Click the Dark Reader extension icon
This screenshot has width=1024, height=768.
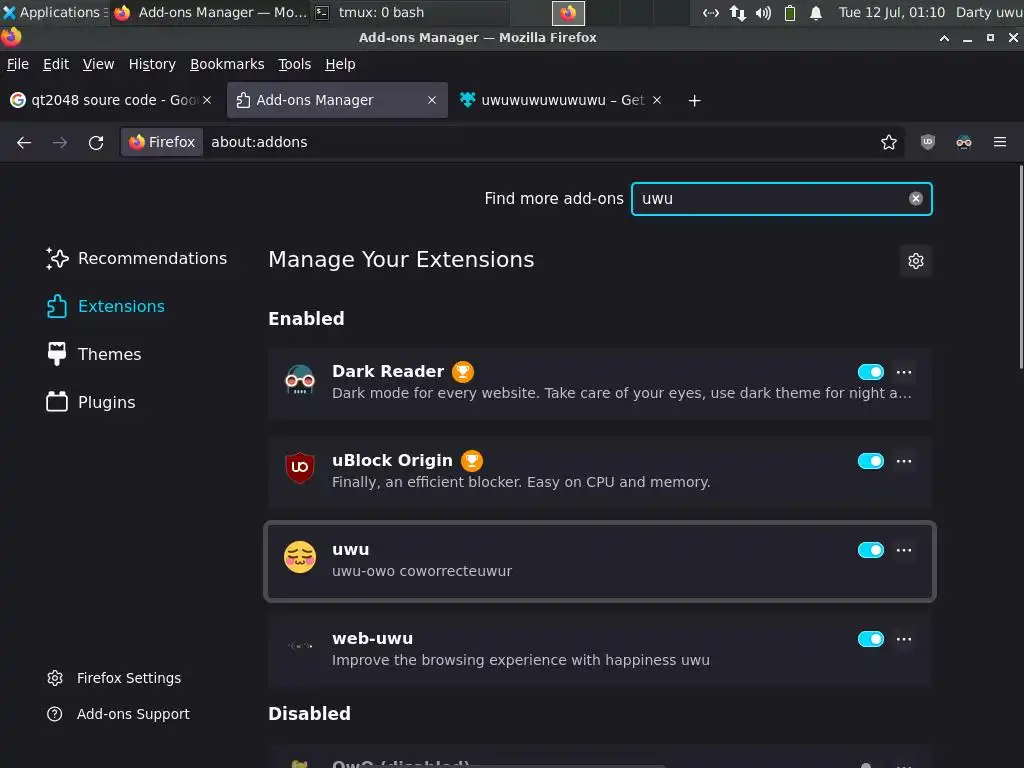click(300, 380)
